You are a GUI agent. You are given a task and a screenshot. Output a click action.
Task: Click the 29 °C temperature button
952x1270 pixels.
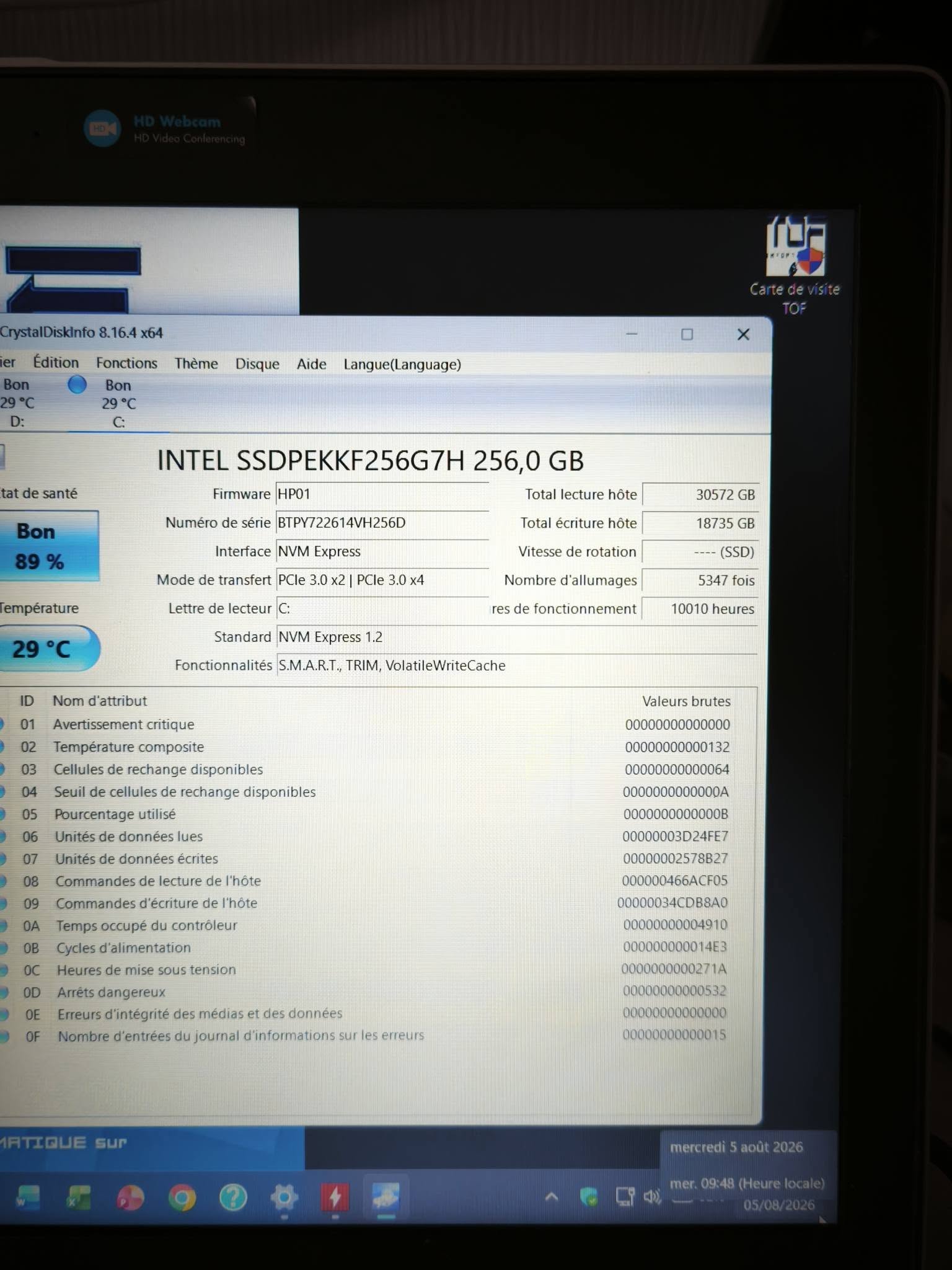tap(49, 649)
